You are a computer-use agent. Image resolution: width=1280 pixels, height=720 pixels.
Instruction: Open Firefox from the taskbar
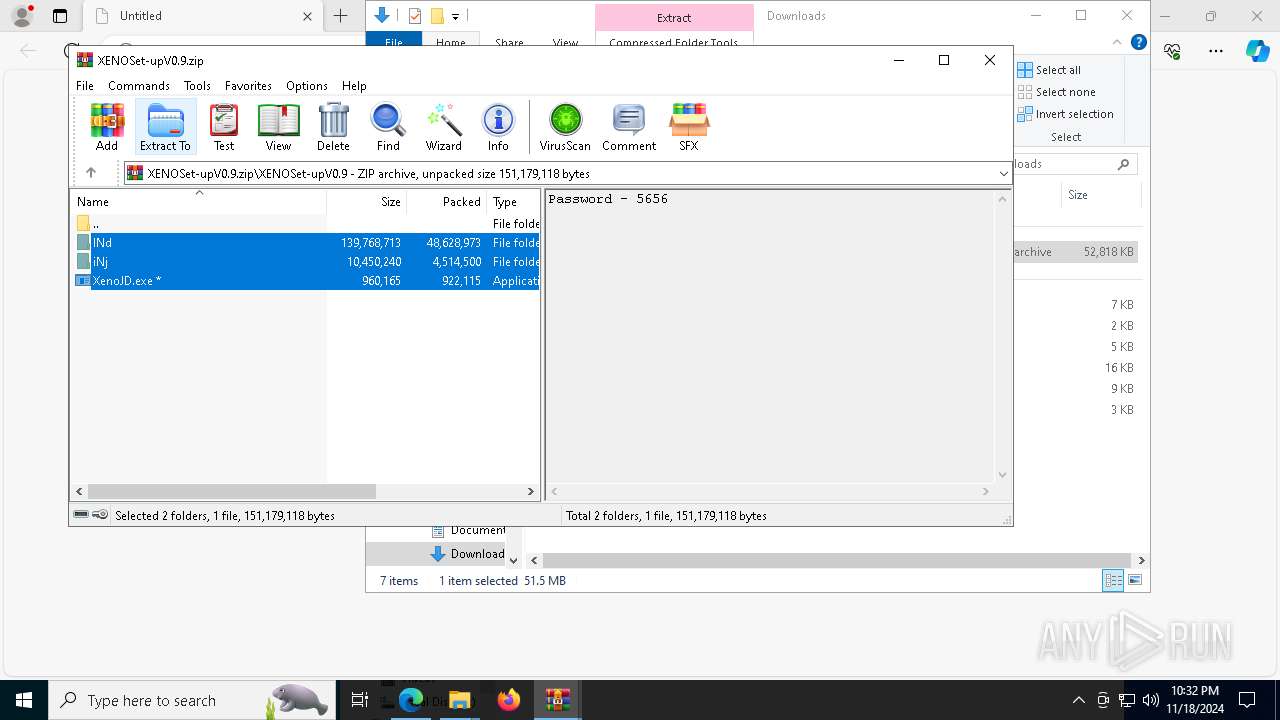(509, 700)
